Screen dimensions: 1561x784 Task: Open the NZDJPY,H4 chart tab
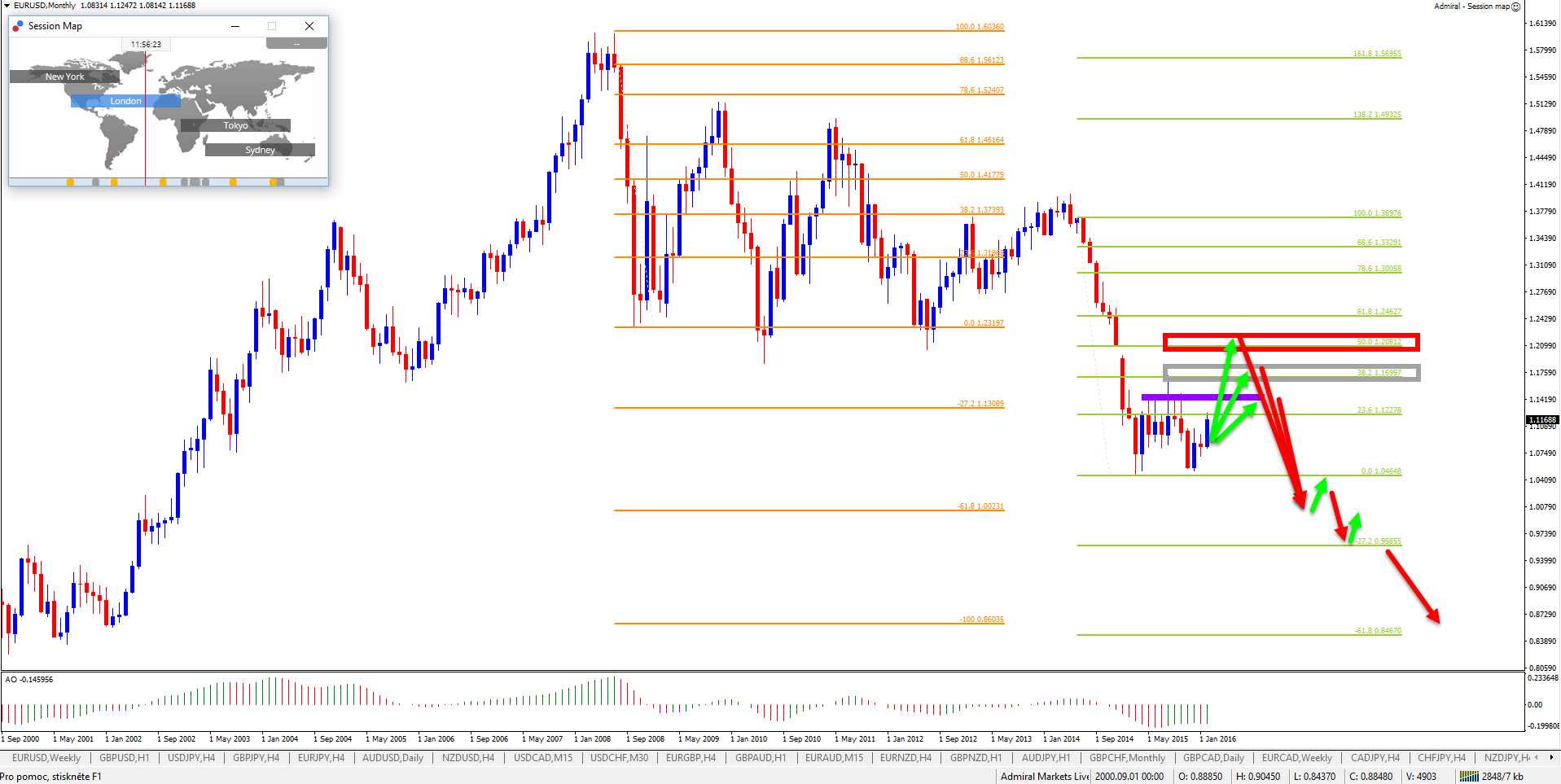(x=1506, y=758)
